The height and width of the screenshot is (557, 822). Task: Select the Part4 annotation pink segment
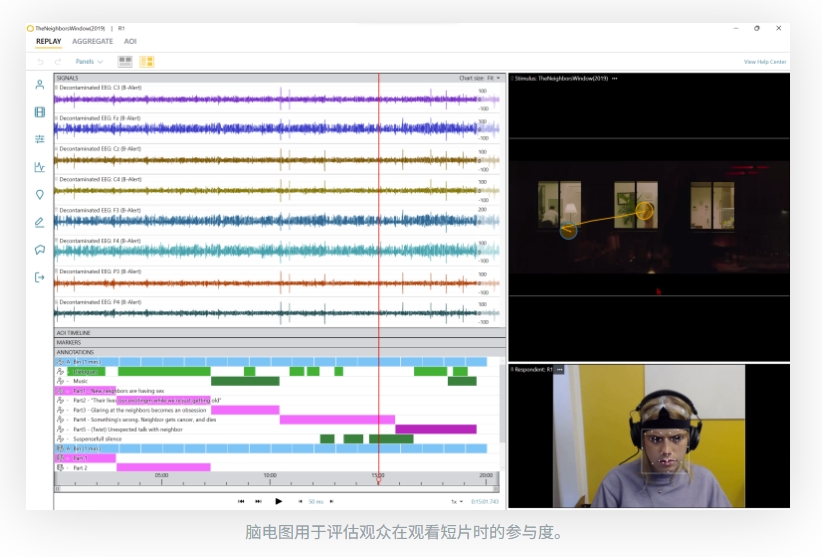(x=336, y=419)
